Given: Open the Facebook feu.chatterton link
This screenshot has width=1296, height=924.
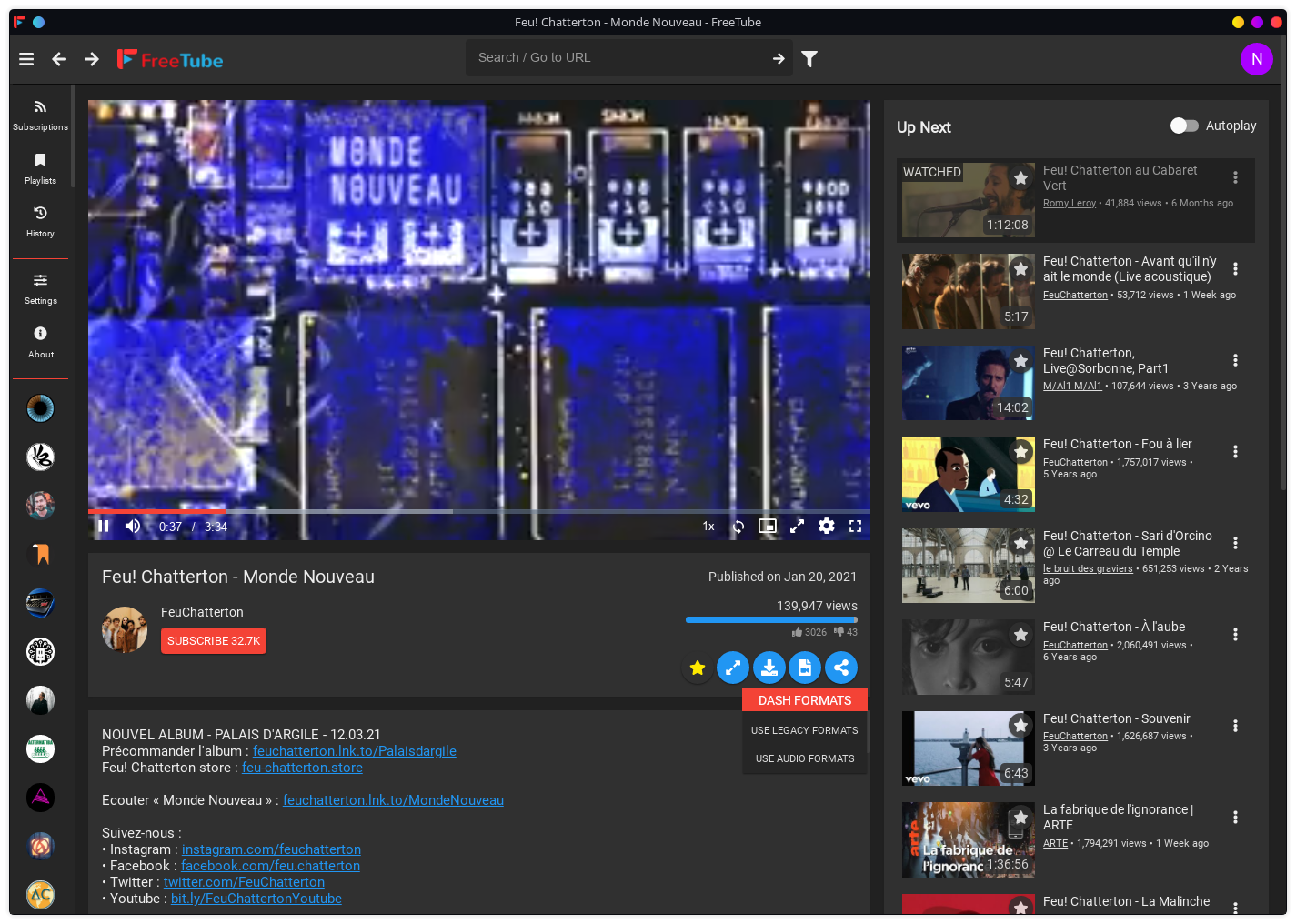Looking at the screenshot, I should (270, 866).
